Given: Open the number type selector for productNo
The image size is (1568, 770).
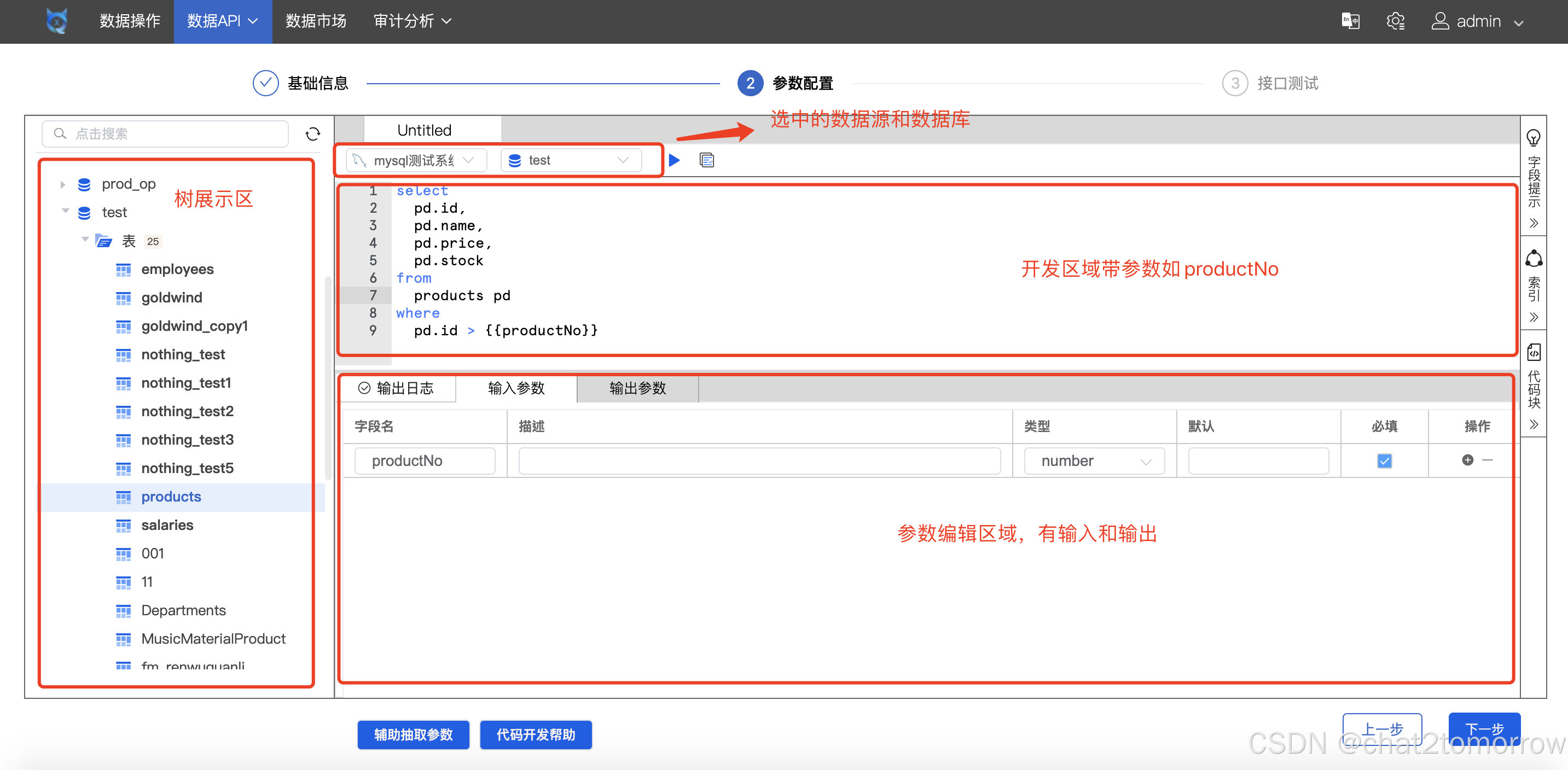Looking at the screenshot, I should click(1094, 460).
